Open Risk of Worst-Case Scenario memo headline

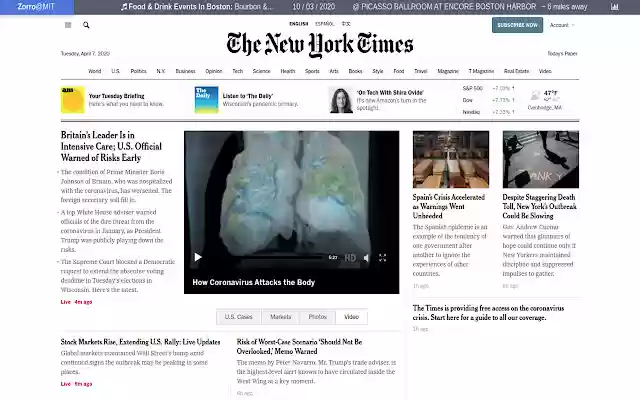click(x=300, y=347)
